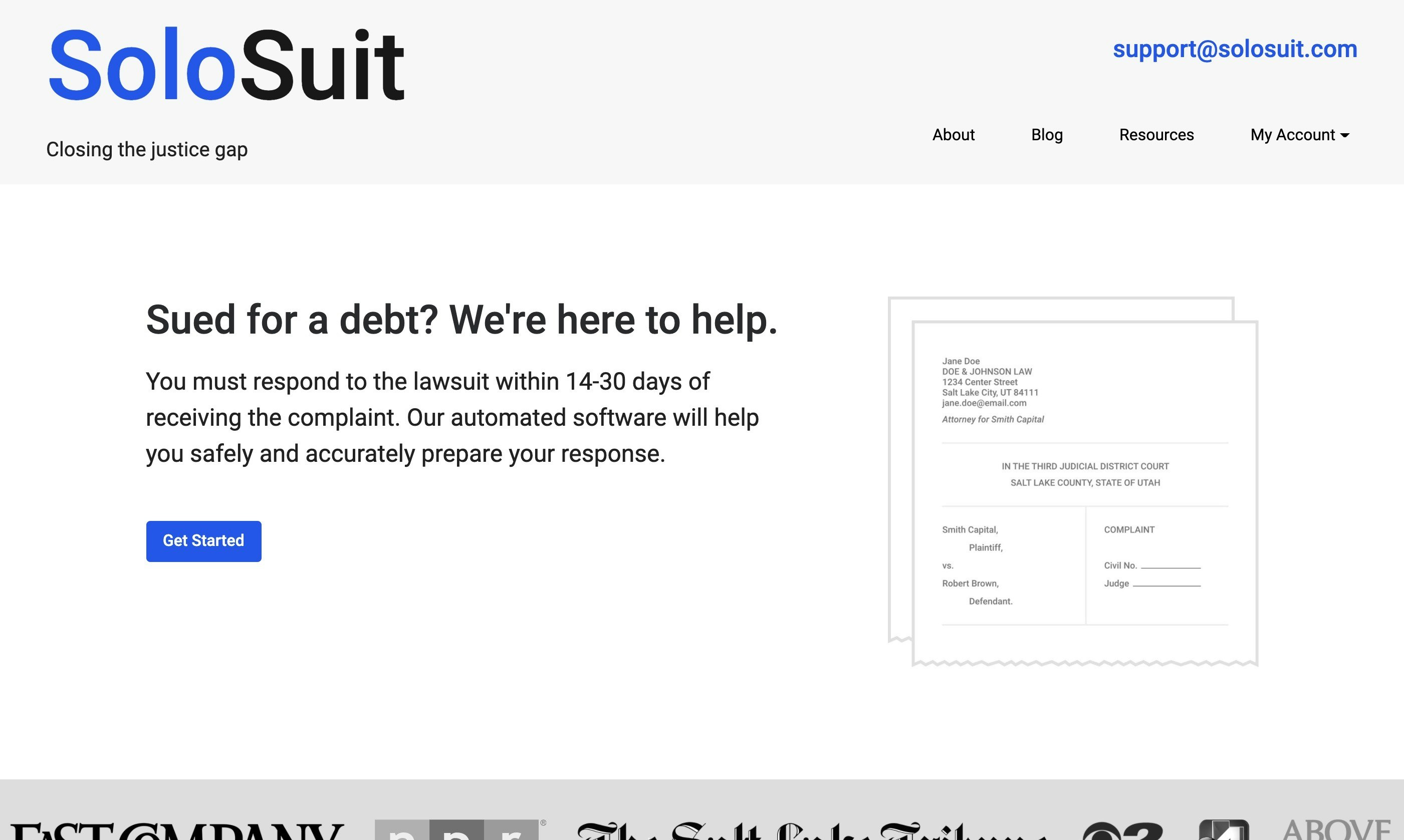Click the tagline Closing the justice gap

(x=147, y=149)
